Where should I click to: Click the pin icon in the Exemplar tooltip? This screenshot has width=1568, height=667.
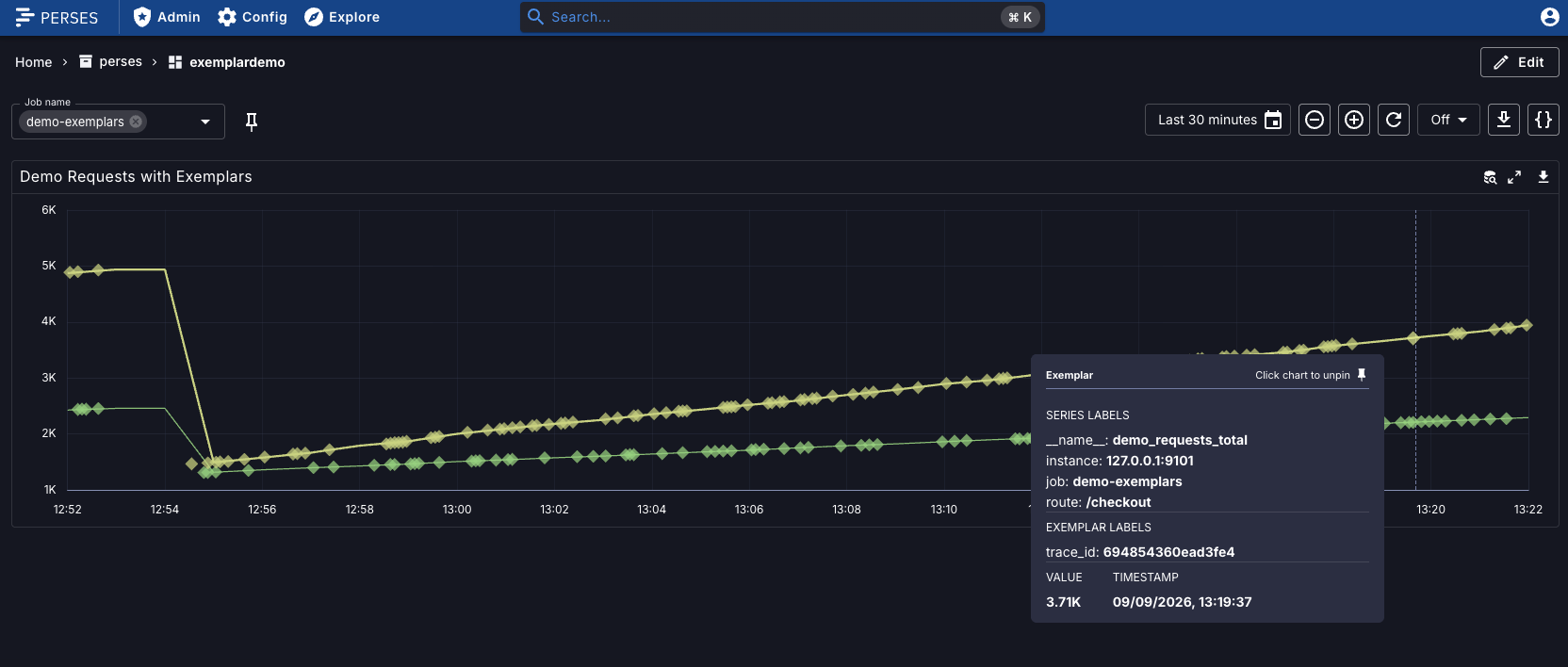pos(1362,375)
